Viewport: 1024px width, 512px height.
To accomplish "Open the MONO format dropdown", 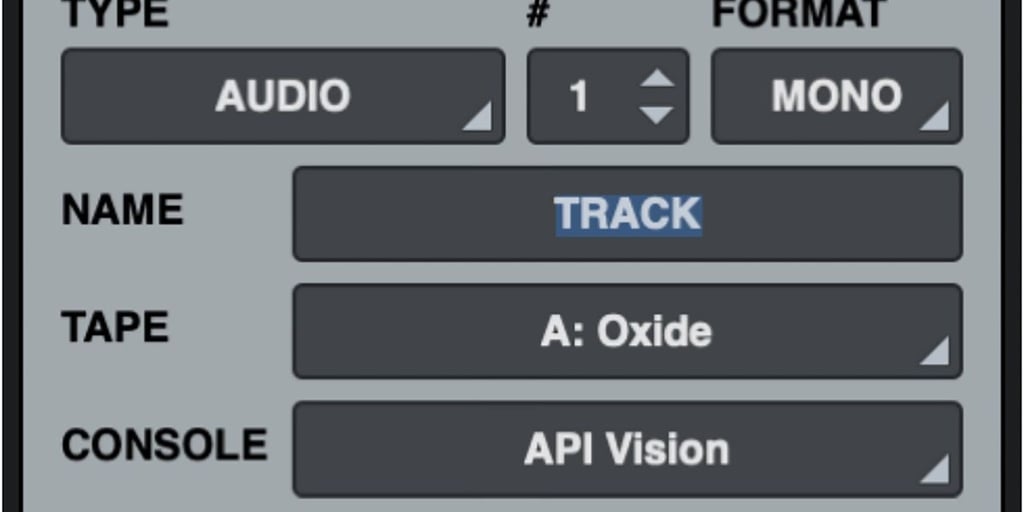I will [x=837, y=96].
